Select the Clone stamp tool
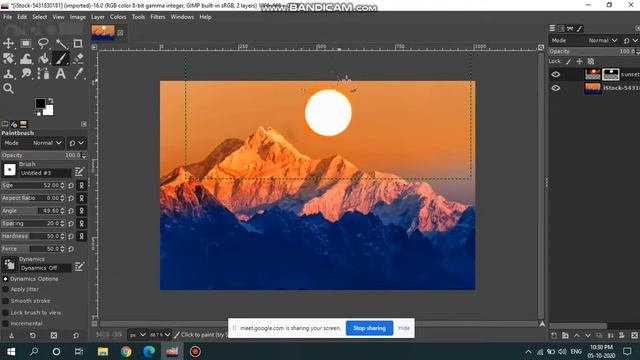This screenshot has width=640, height=360. [8, 74]
